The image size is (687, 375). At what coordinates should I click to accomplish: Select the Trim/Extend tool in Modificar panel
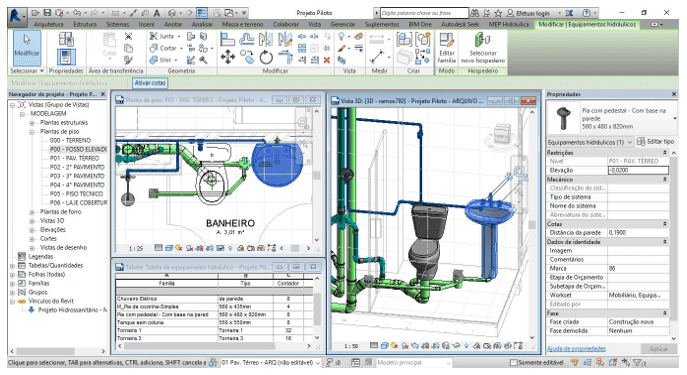pos(285,57)
